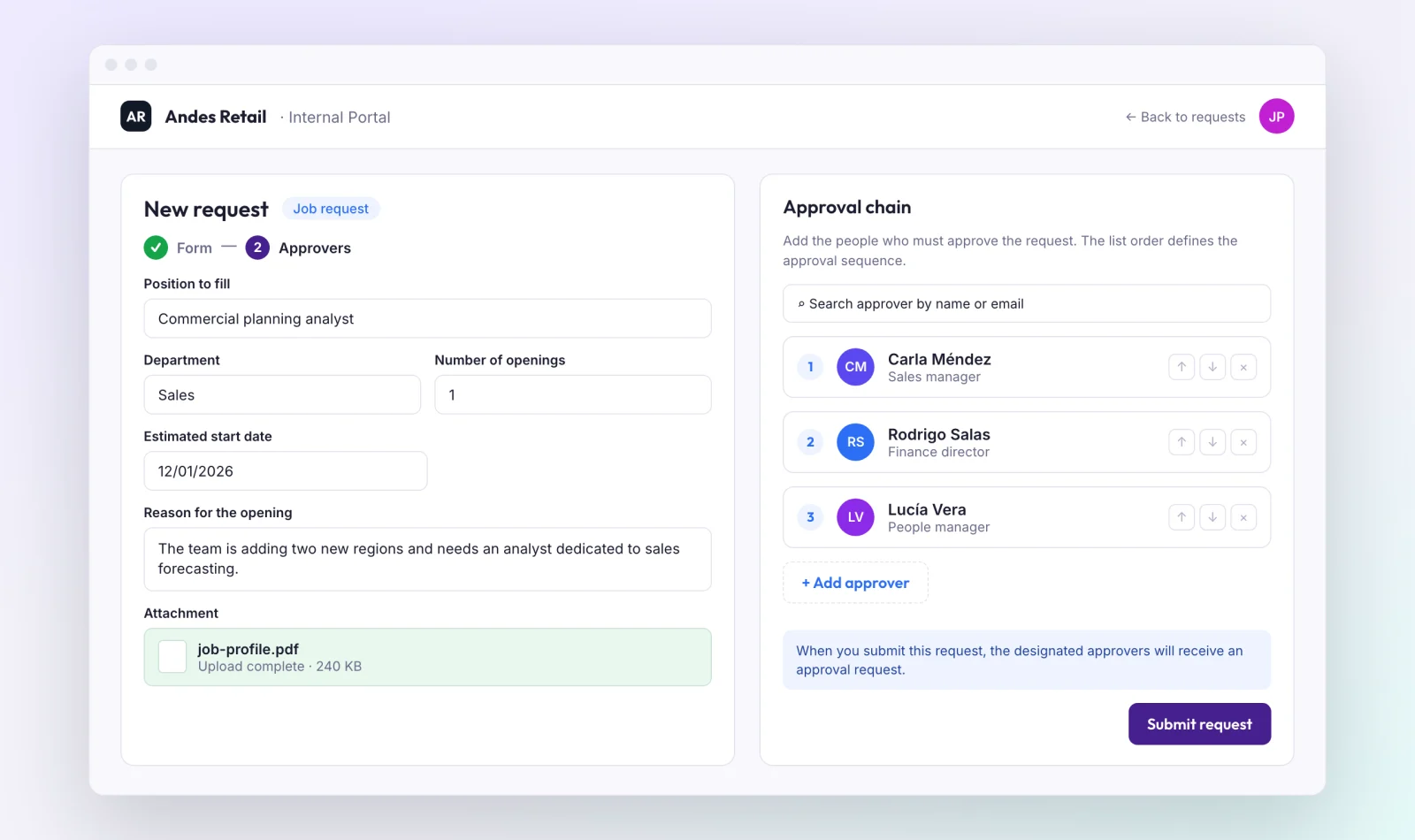
Task: Focus the Search approver field
Action: tap(1027, 303)
